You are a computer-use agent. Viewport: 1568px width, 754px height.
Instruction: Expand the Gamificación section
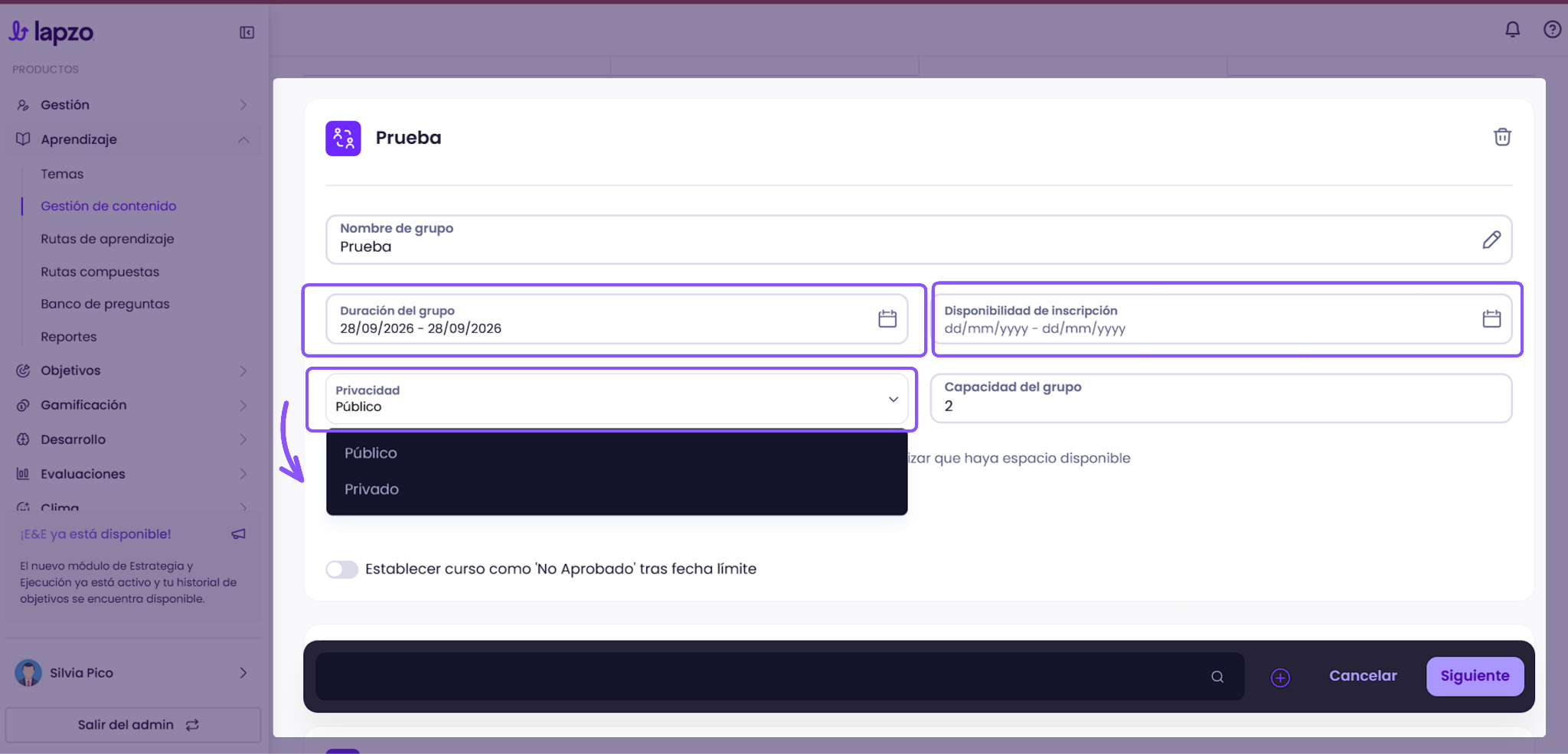coord(133,405)
